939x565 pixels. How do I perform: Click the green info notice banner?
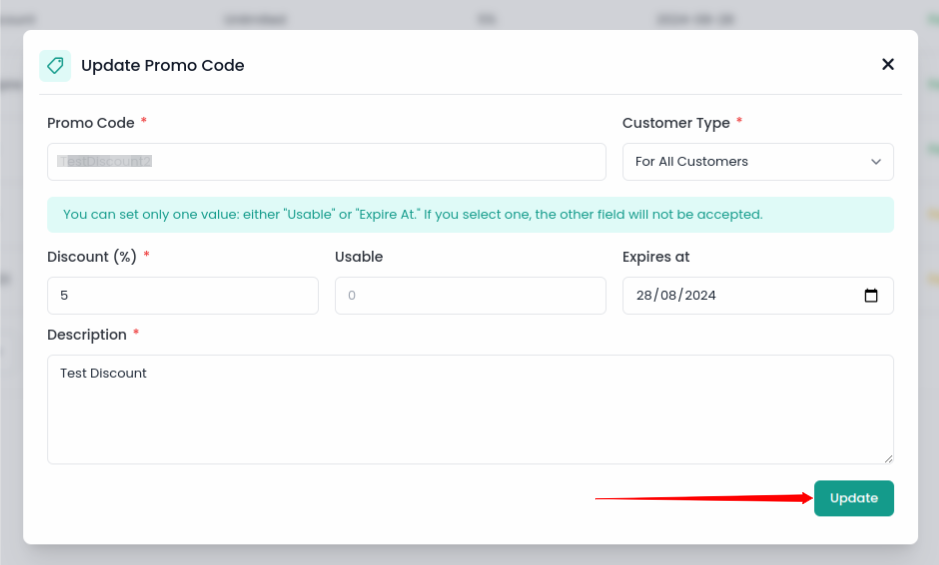470,214
